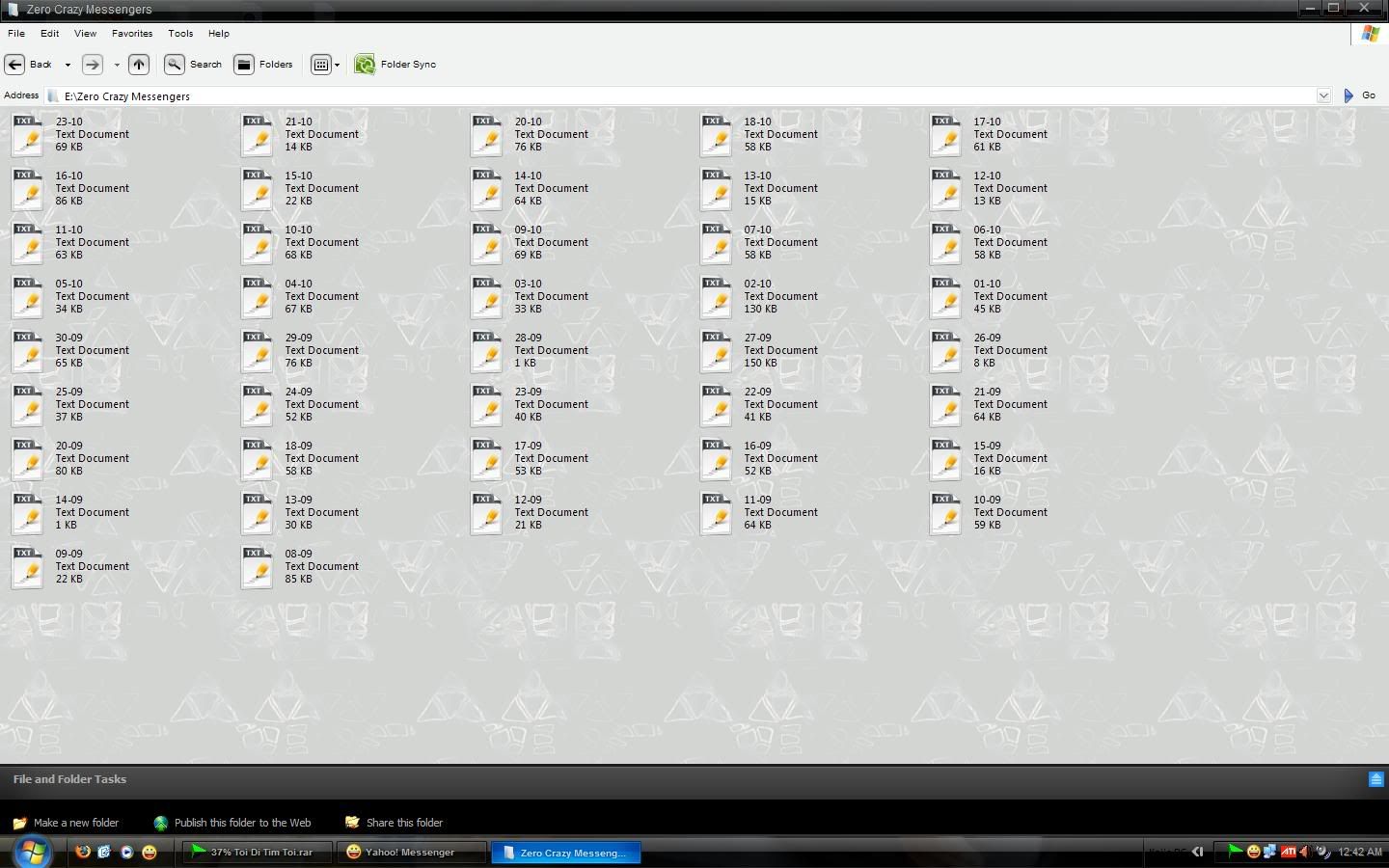The width and height of the screenshot is (1389, 868).
Task: Select the 08-09 text file icon
Action: pyautogui.click(x=257, y=567)
